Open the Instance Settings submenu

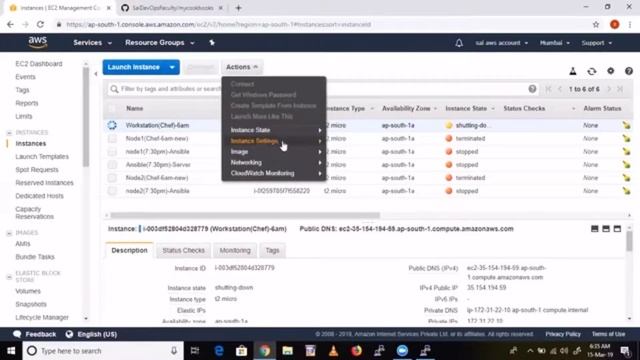pos(274,141)
